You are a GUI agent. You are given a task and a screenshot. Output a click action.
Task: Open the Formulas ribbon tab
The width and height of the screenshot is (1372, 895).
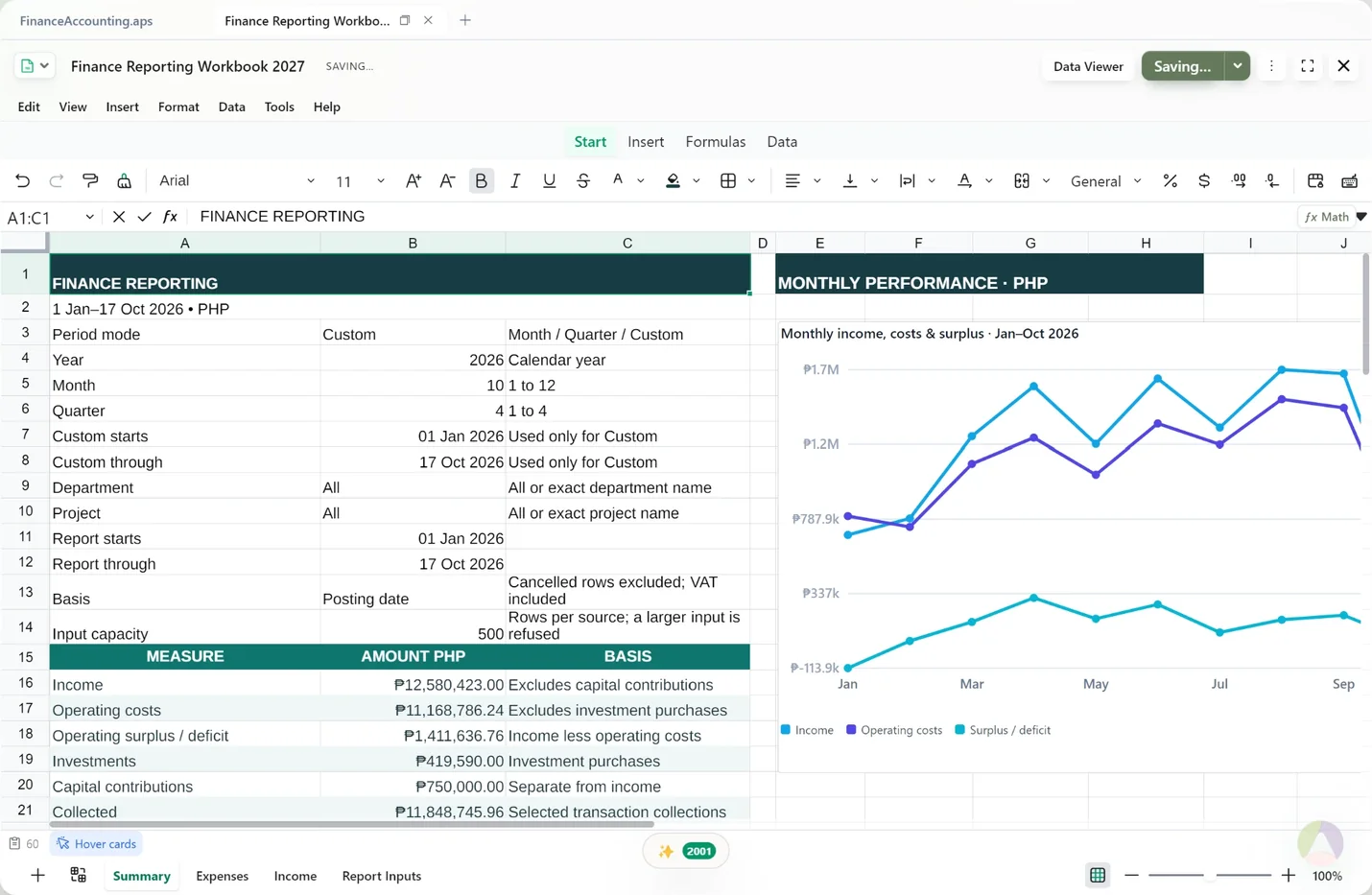(716, 141)
